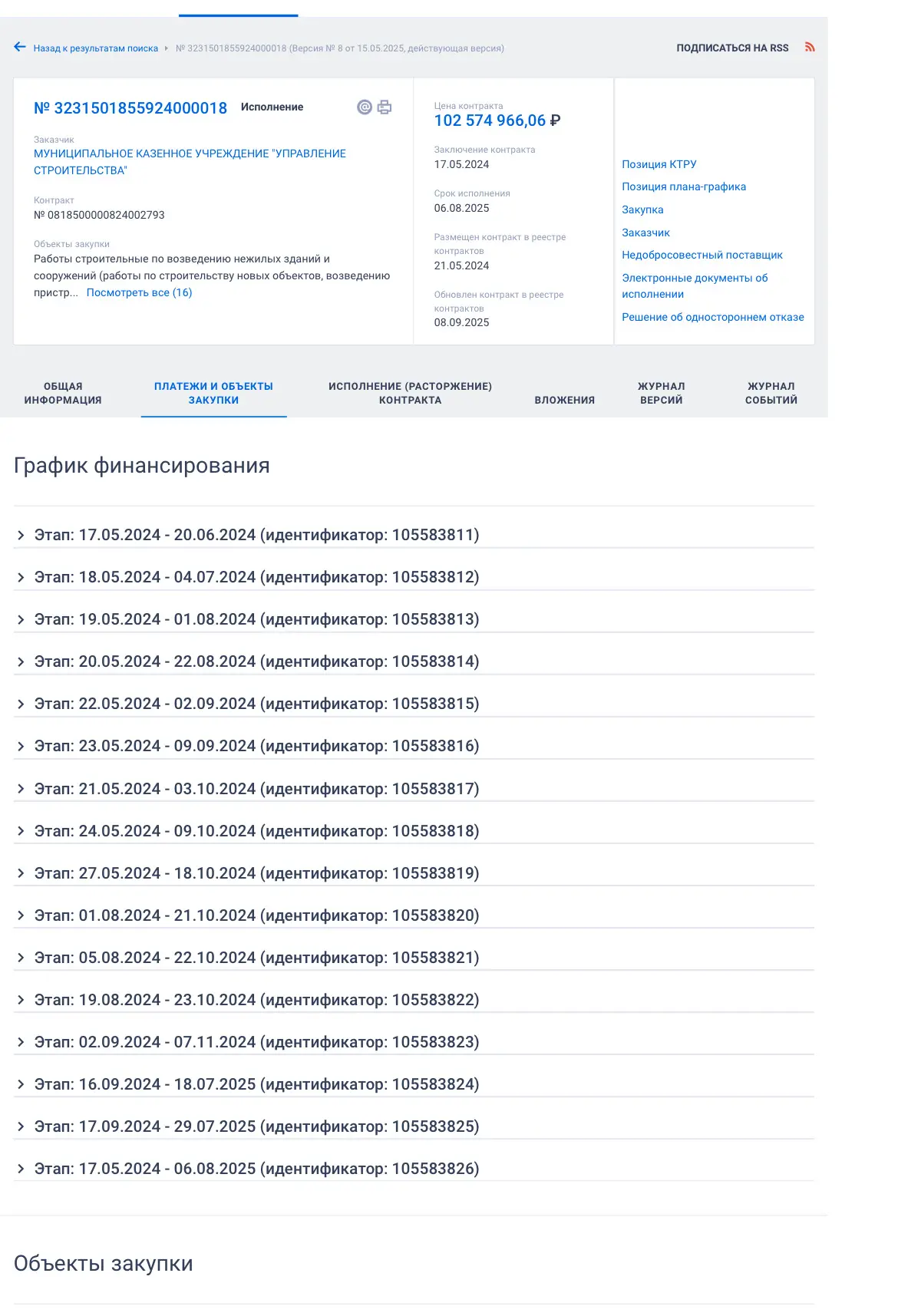Viewport: 898px width, 1316px height.
Task: Expand stage 18.05.2024 - 04.07.2024
Action: pos(21,578)
